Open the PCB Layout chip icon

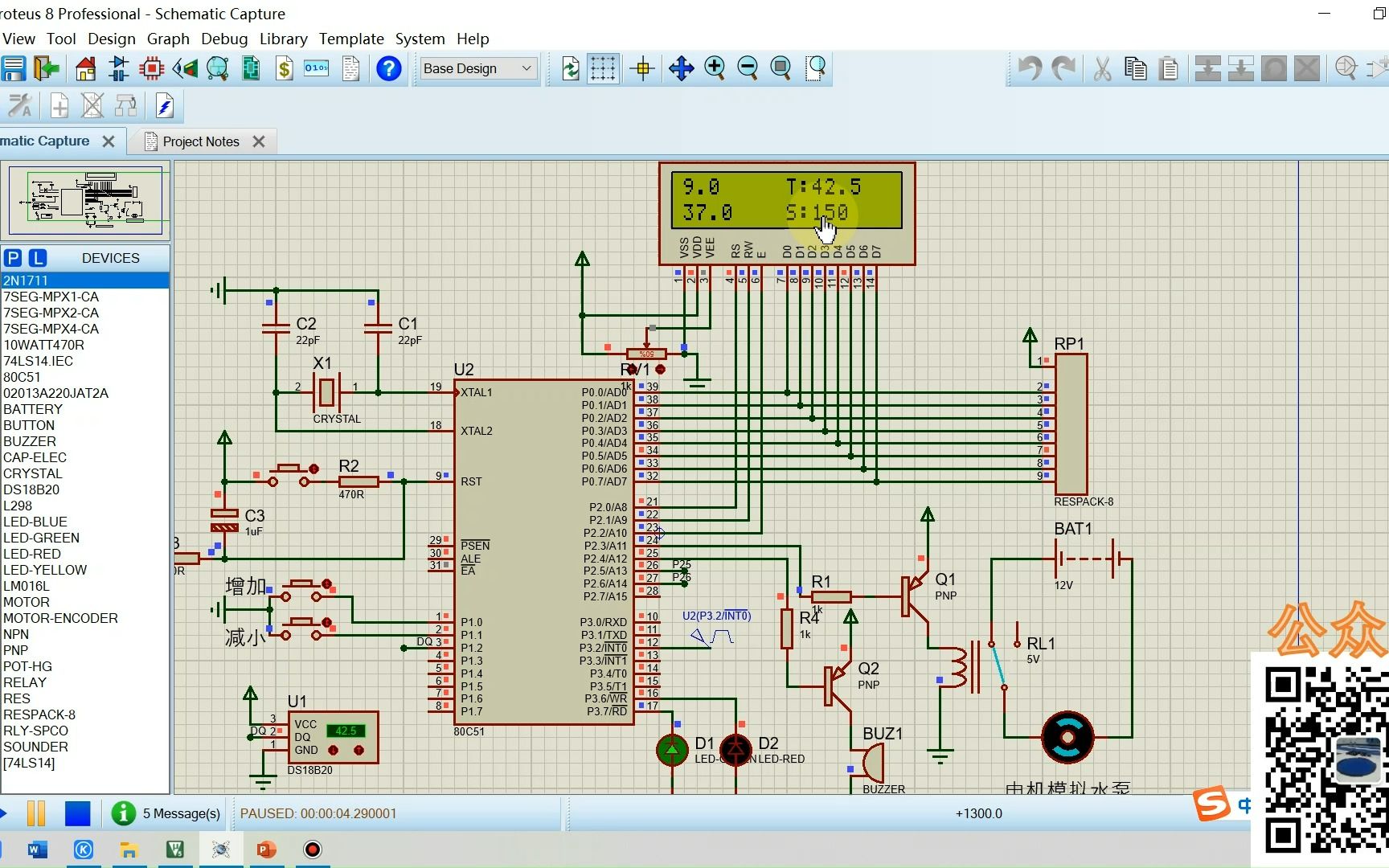tap(151, 68)
